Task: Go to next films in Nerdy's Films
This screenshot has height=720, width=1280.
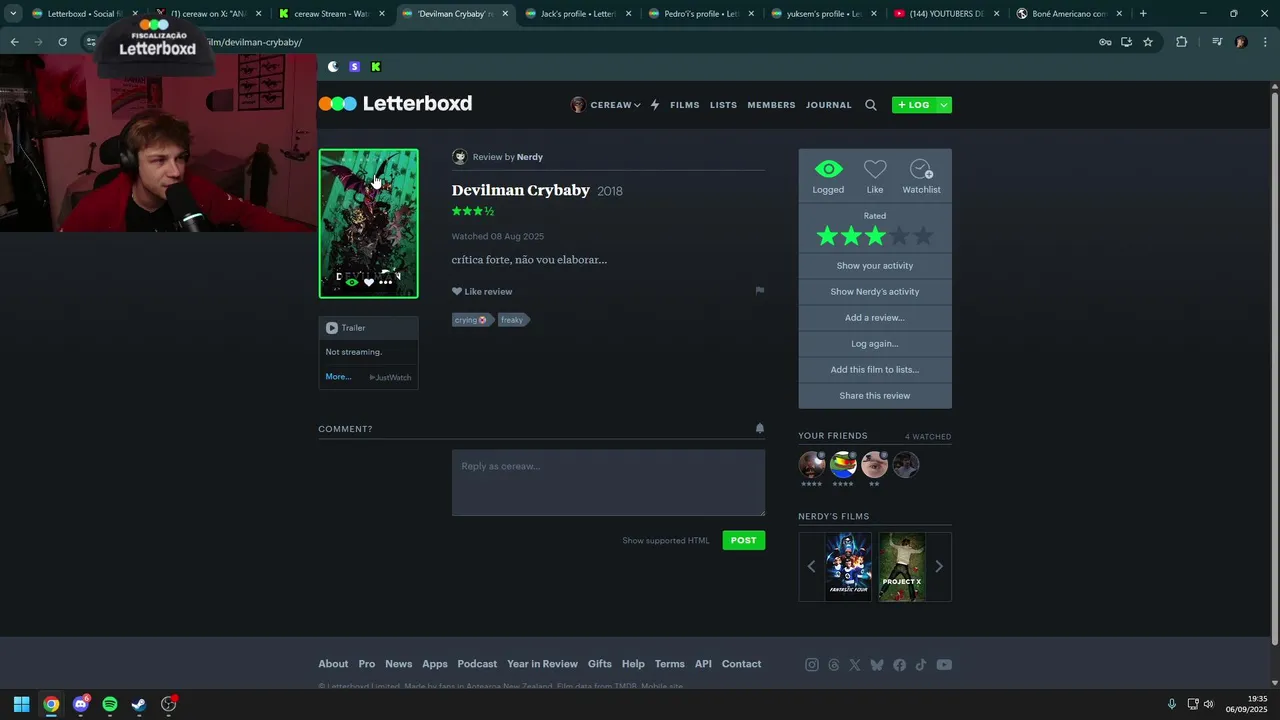Action: (939, 567)
